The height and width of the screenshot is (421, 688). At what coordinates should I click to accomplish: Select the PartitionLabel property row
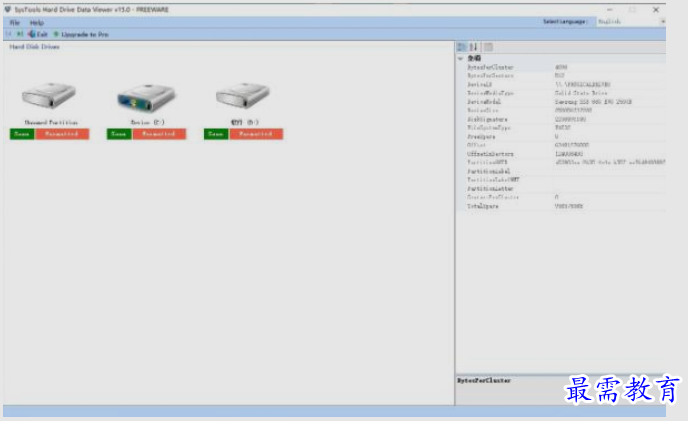(561, 171)
